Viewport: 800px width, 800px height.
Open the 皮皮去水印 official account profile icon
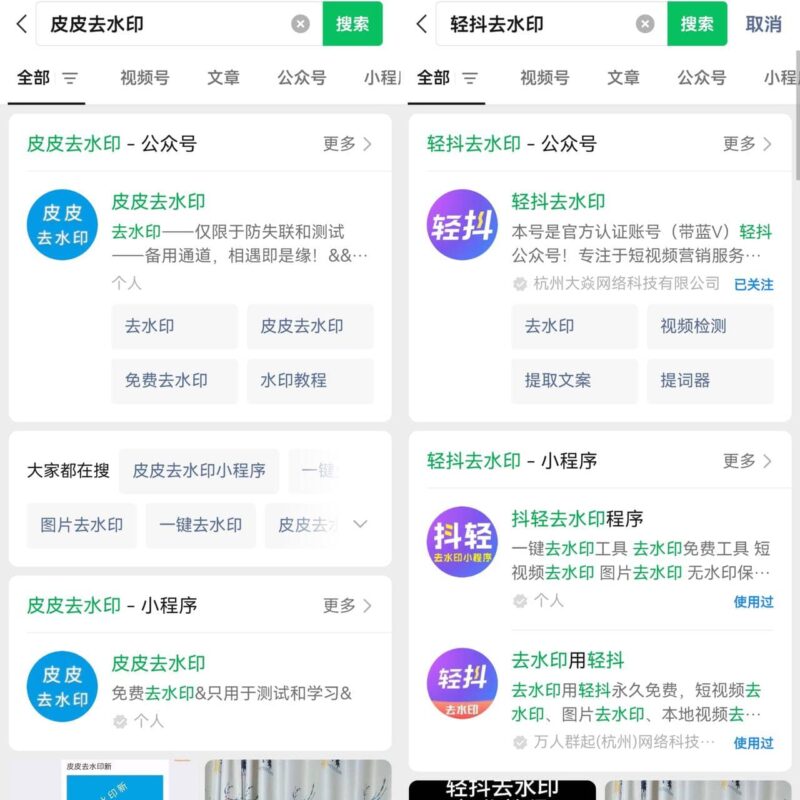pyautogui.click(x=60, y=226)
